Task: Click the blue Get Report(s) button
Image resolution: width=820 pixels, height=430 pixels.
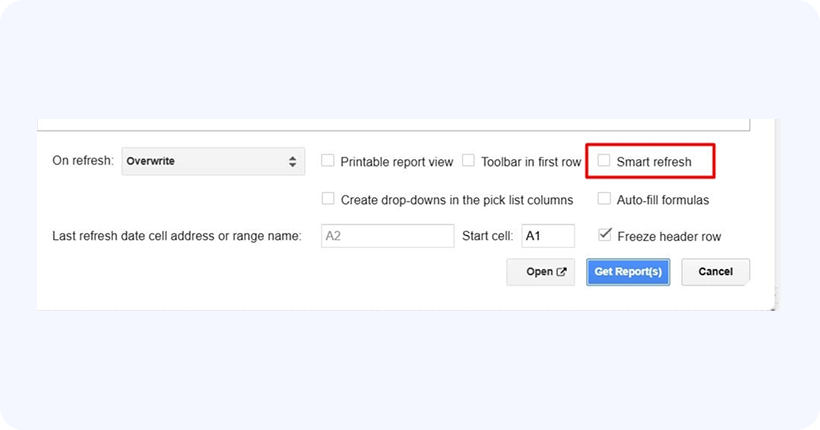Action: pyautogui.click(x=628, y=272)
